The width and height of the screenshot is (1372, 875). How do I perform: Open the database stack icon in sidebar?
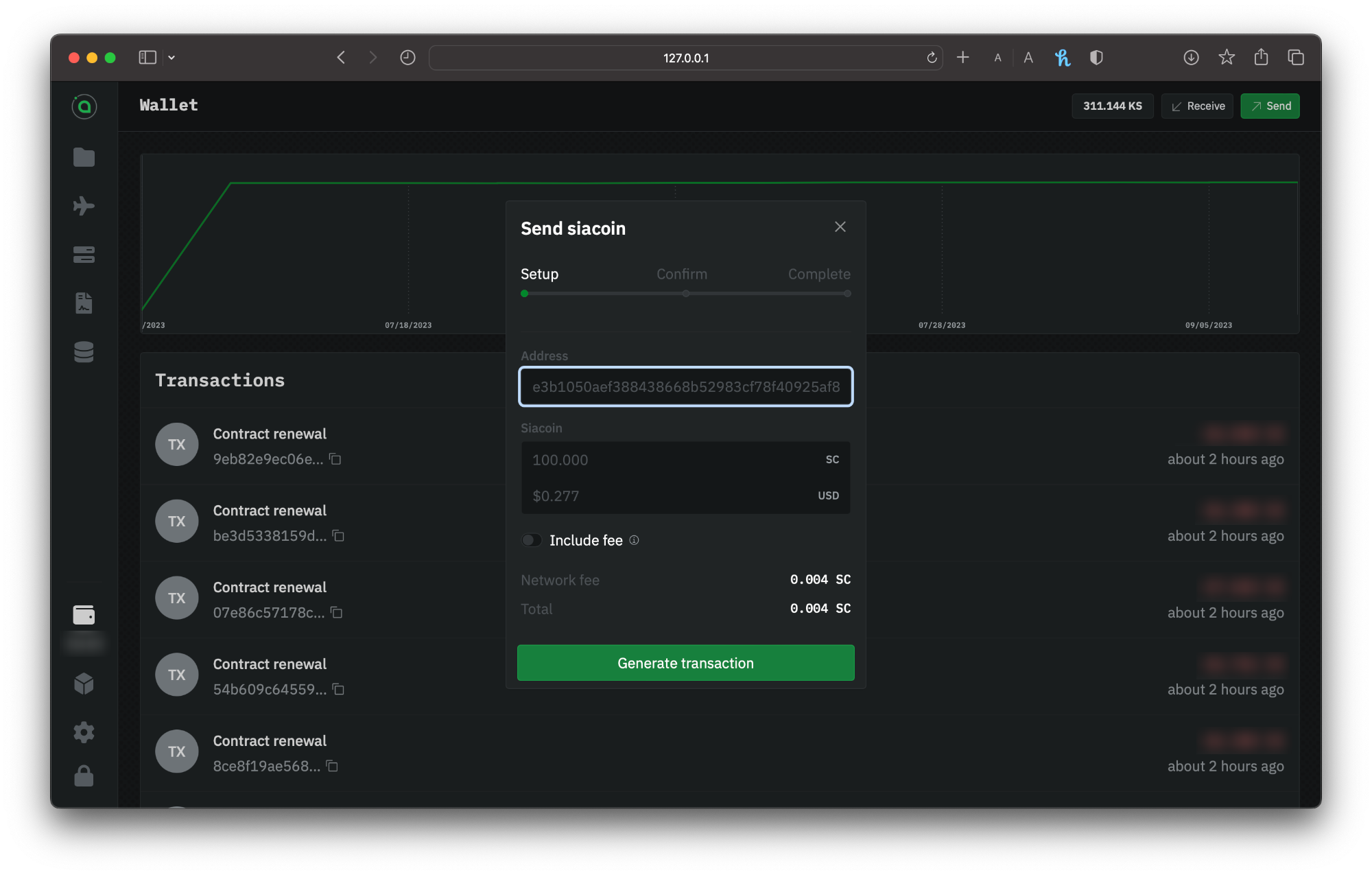click(x=84, y=352)
